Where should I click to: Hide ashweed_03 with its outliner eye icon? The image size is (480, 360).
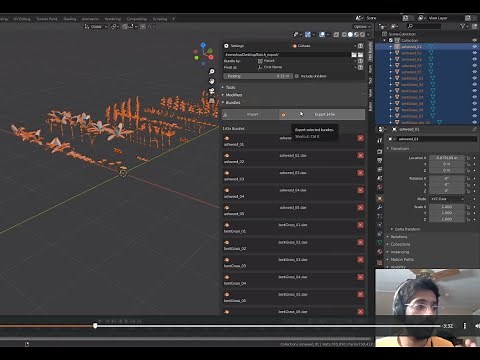click(474, 59)
